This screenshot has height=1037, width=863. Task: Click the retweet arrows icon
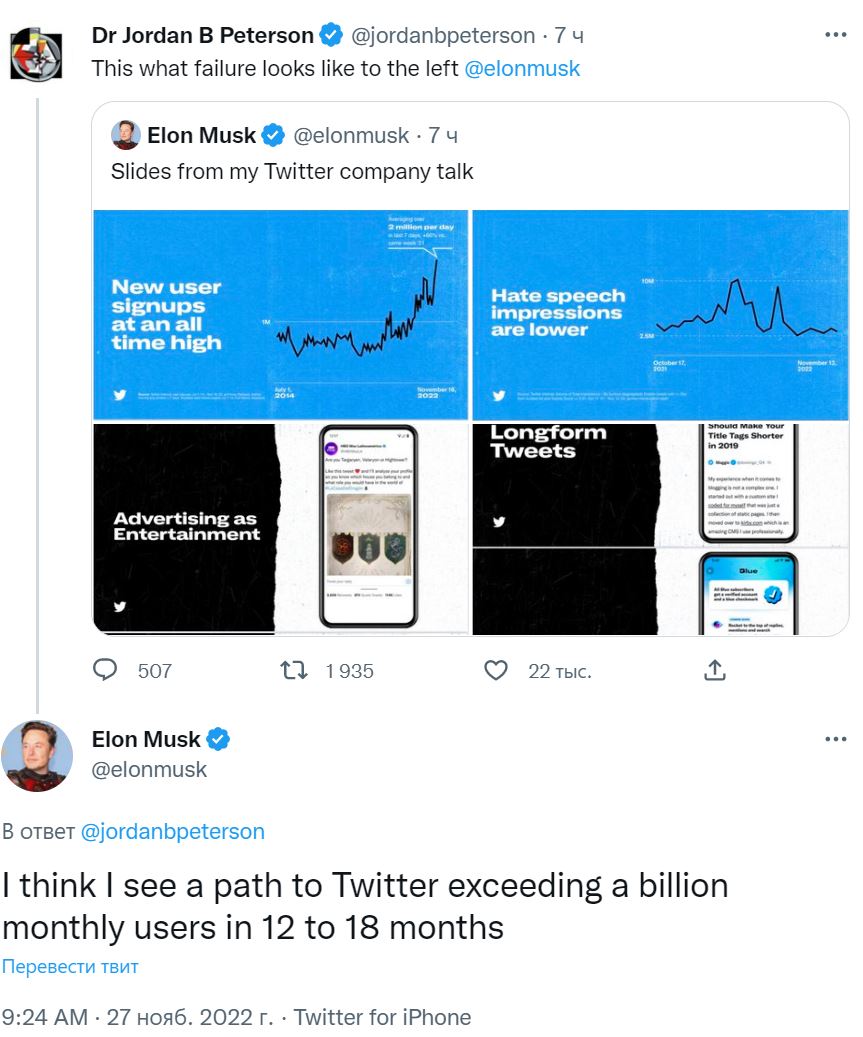point(295,670)
